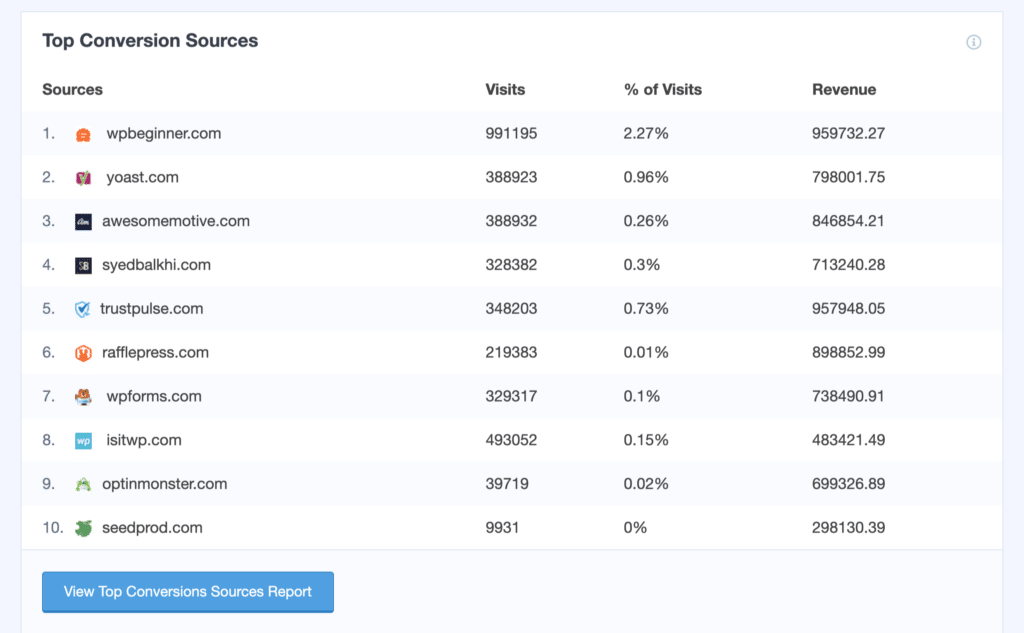Click revenue value 738490.91

point(848,397)
